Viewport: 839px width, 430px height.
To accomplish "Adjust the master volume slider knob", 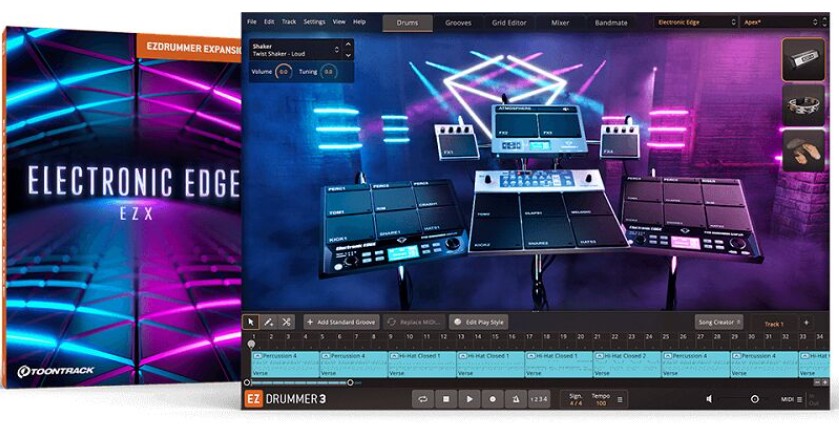I will coord(754,399).
